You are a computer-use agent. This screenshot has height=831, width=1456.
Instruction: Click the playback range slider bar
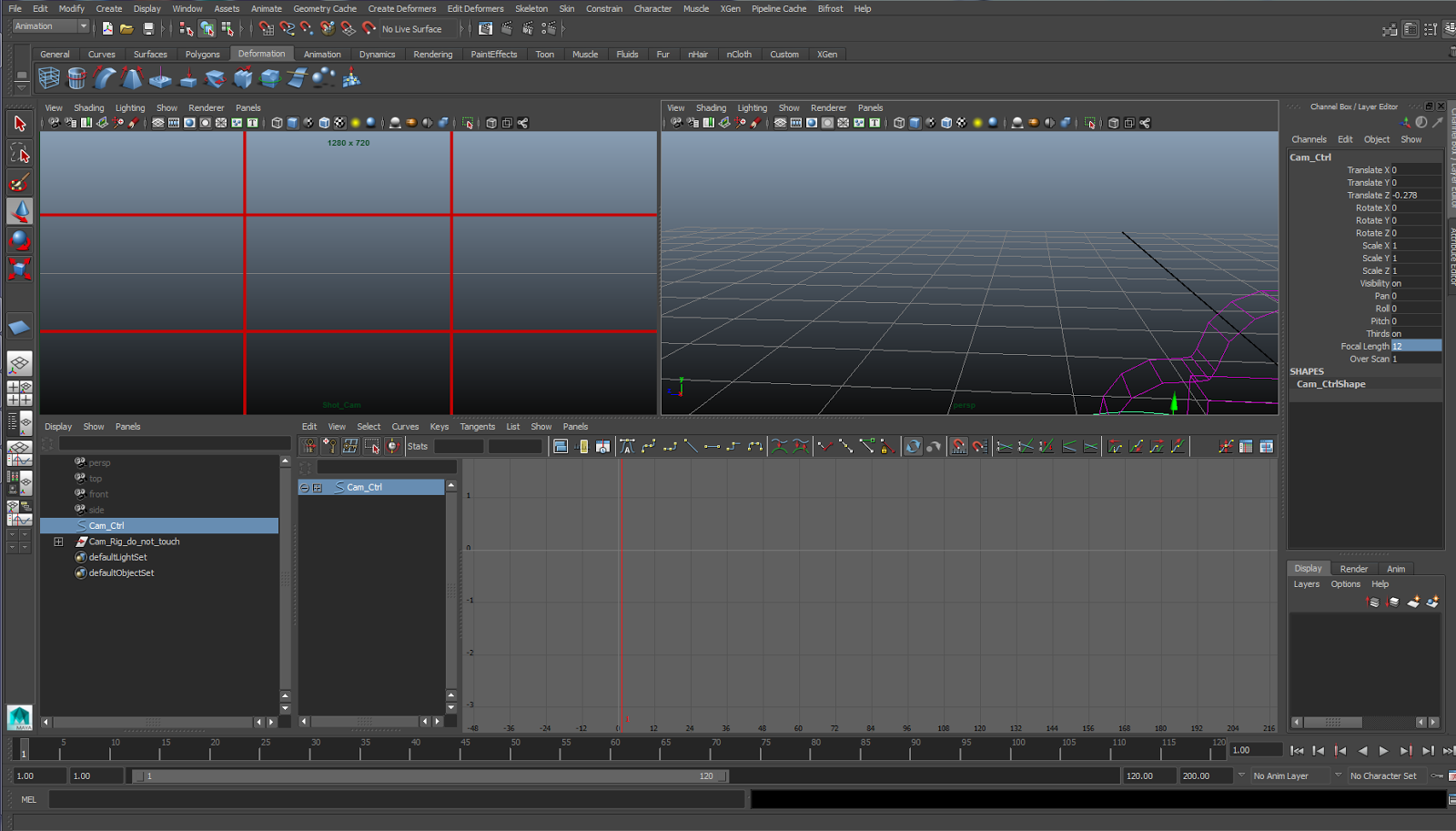(430, 776)
